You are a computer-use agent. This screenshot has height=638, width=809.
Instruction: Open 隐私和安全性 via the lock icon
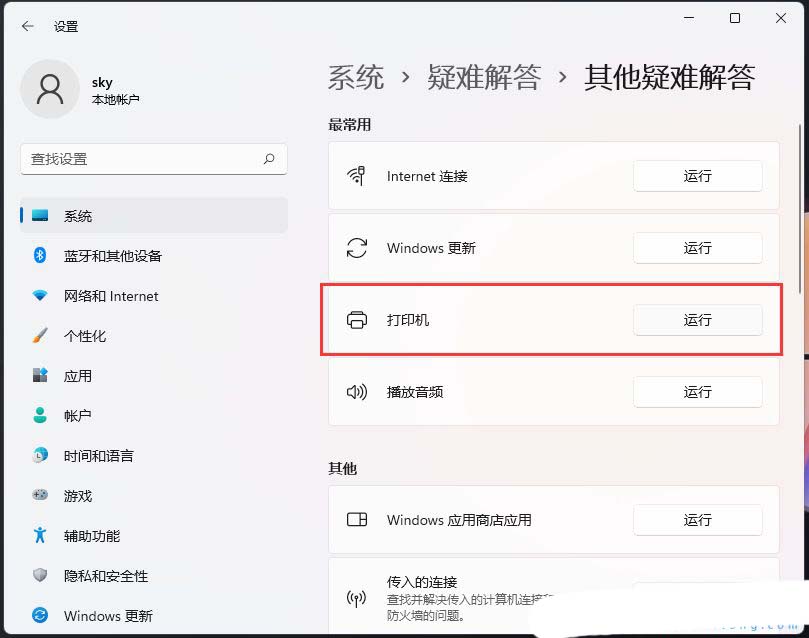coord(39,576)
